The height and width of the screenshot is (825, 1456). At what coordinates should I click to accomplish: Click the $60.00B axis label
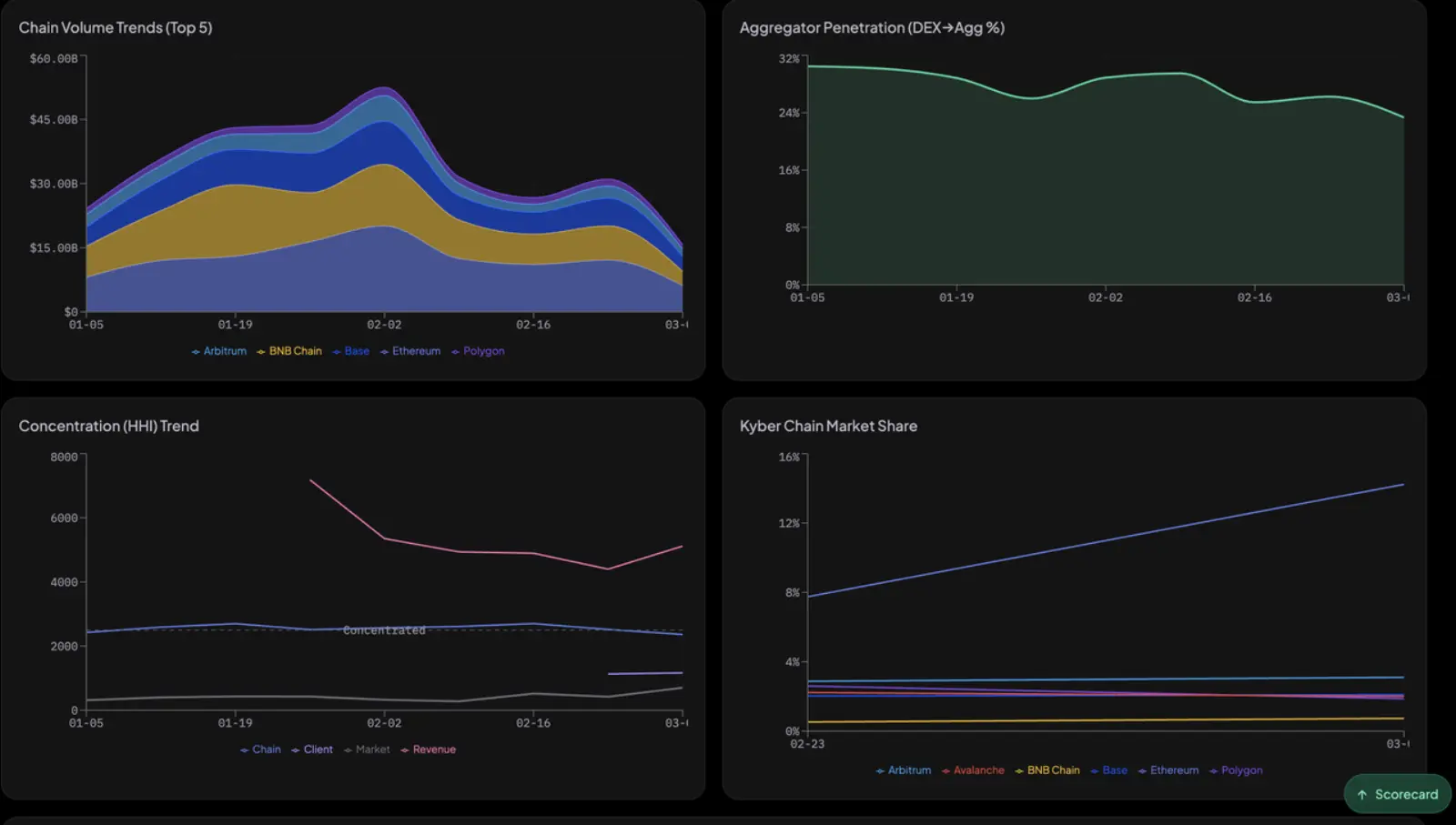click(x=54, y=58)
